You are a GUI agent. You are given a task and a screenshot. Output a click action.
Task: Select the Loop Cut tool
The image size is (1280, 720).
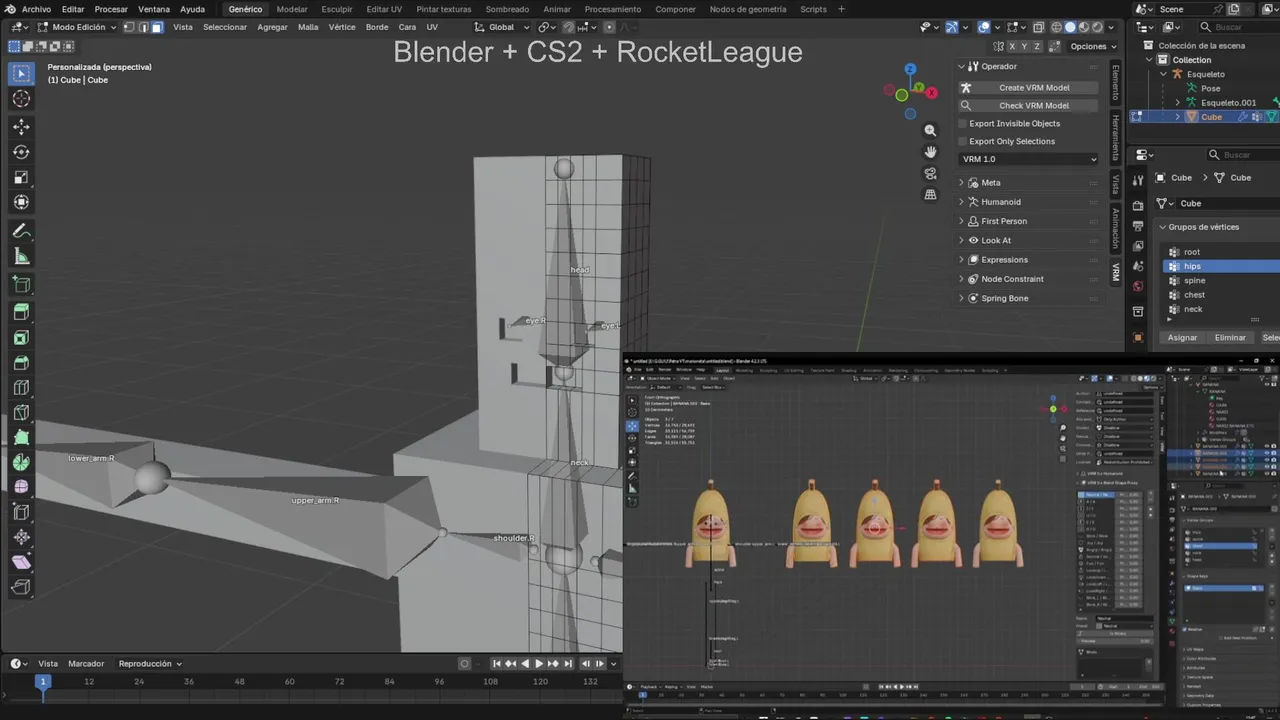click(x=21, y=388)
